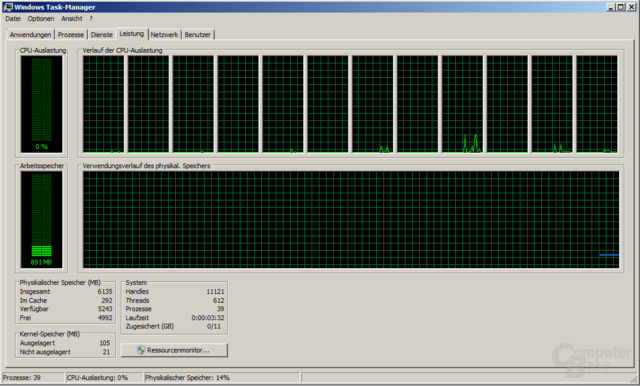Click the Verlauf der CPU-Auslastung label
Screen dimensions: 640x386
pyautogui.click(x=122, y=51)
